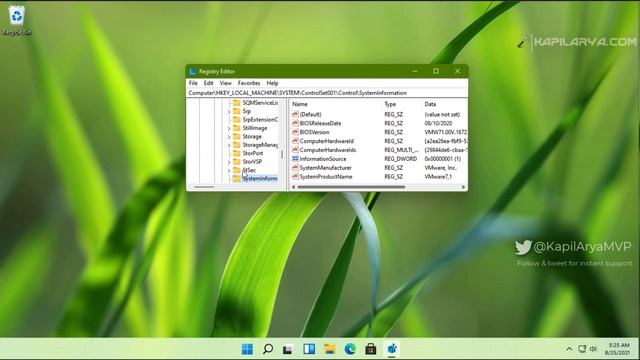Image resolution: width=640 pixels, height=360 pixels.
Task: Expand the StillImage key
Action: [229, 129]
